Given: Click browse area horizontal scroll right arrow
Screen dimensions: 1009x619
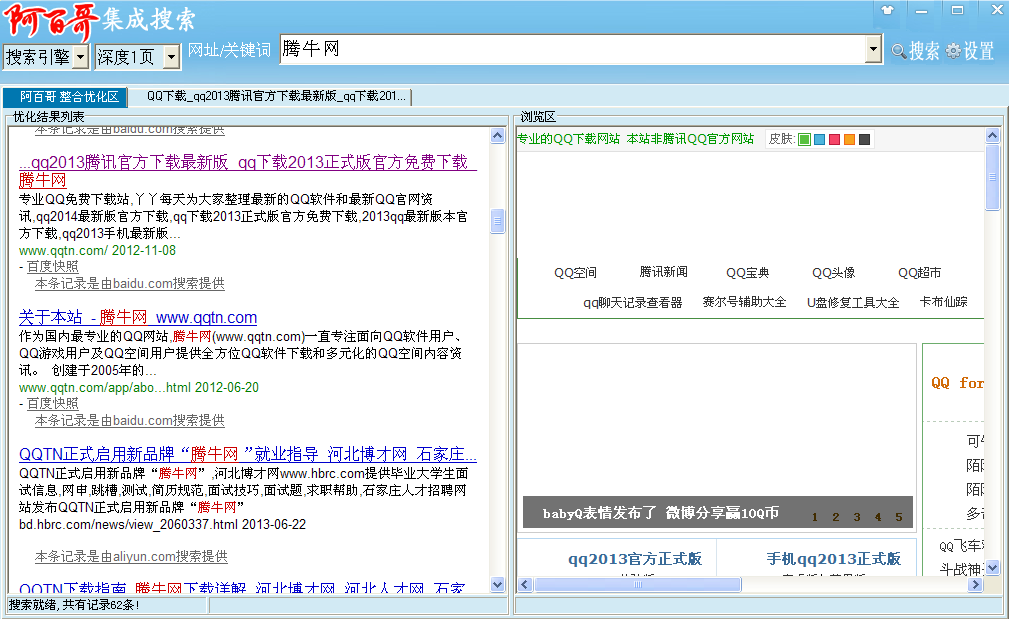Looking at the screenshot, I should coord(976,584).
